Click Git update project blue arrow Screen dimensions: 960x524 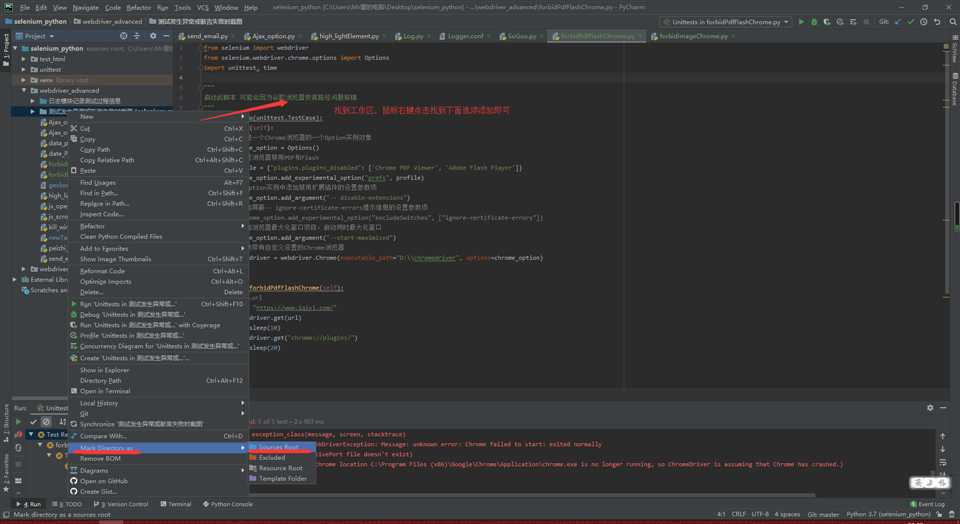coord(898,22)
